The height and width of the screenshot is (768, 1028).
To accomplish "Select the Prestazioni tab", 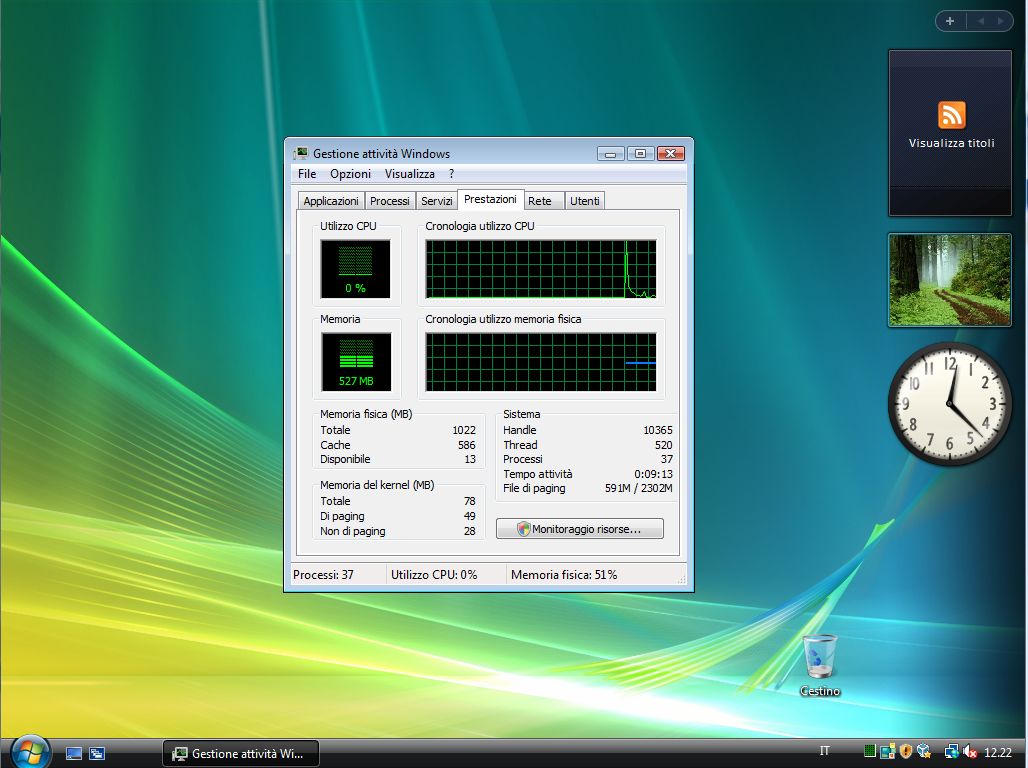I will 490,199.
